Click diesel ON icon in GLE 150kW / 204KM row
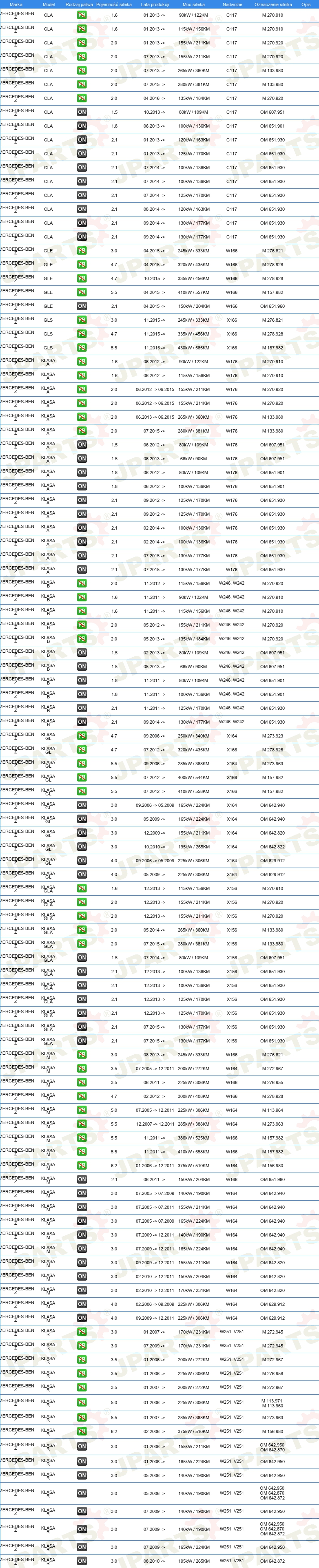Screen dimensions: 319x1568 tap(82, 306)
